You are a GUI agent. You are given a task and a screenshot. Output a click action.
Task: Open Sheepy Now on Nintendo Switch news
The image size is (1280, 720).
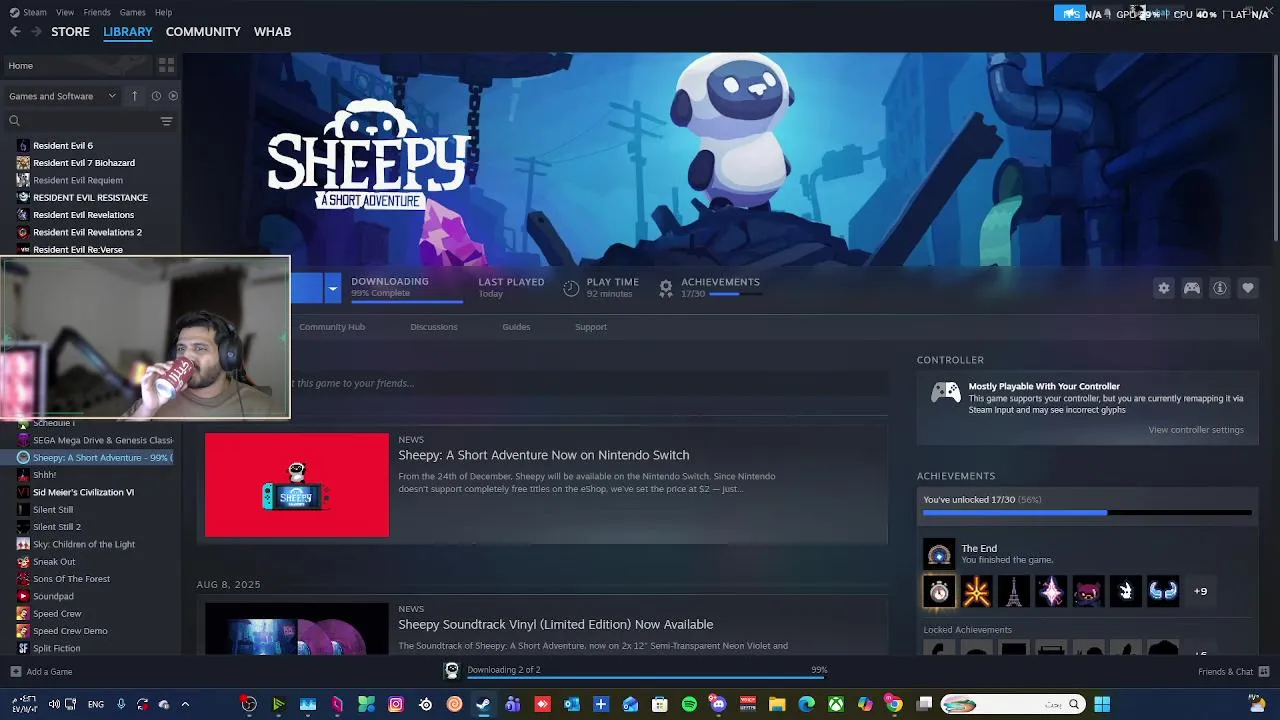point(544,455)
